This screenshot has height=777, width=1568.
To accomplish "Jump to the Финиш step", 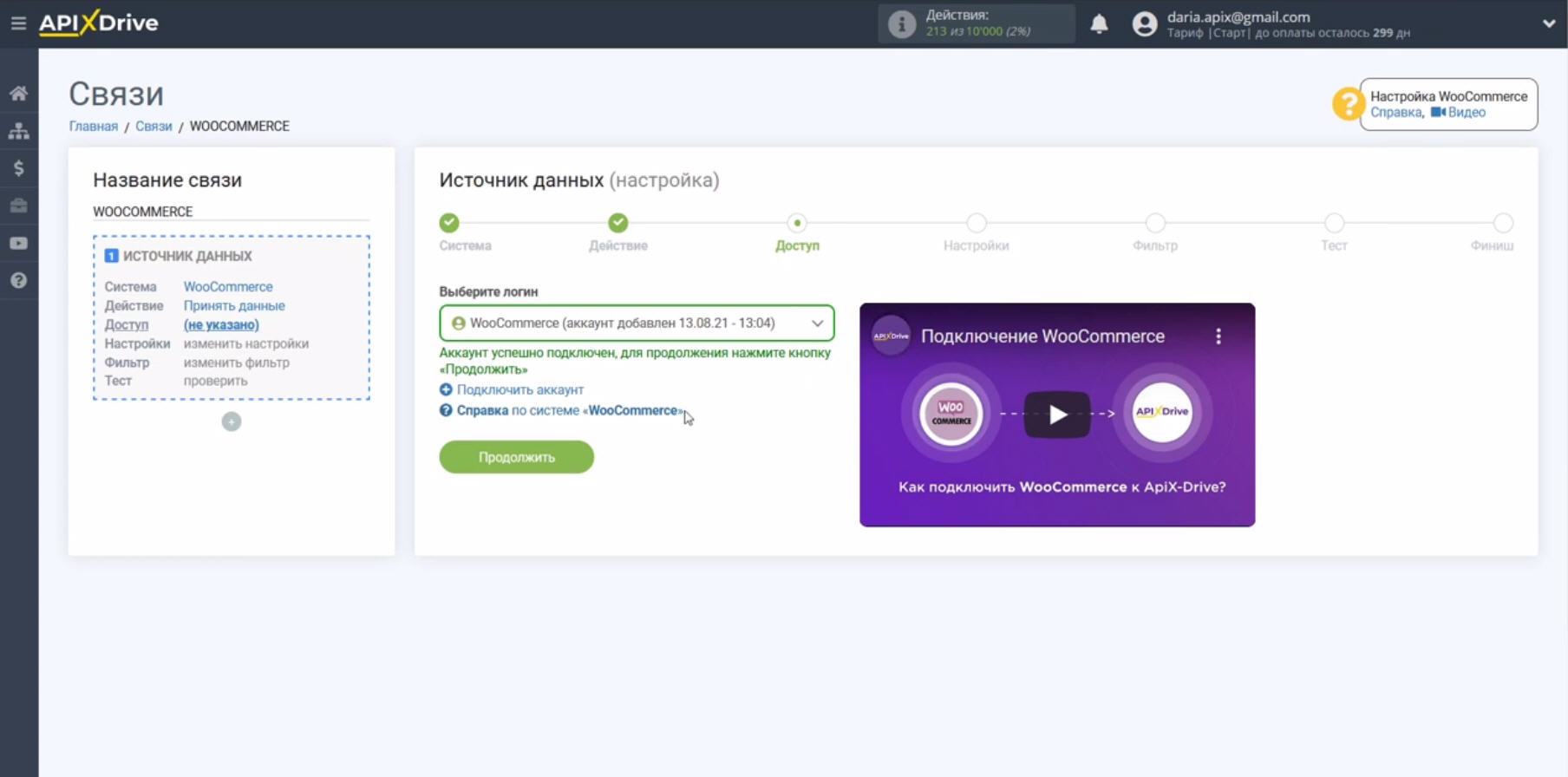I will 1502,224.
